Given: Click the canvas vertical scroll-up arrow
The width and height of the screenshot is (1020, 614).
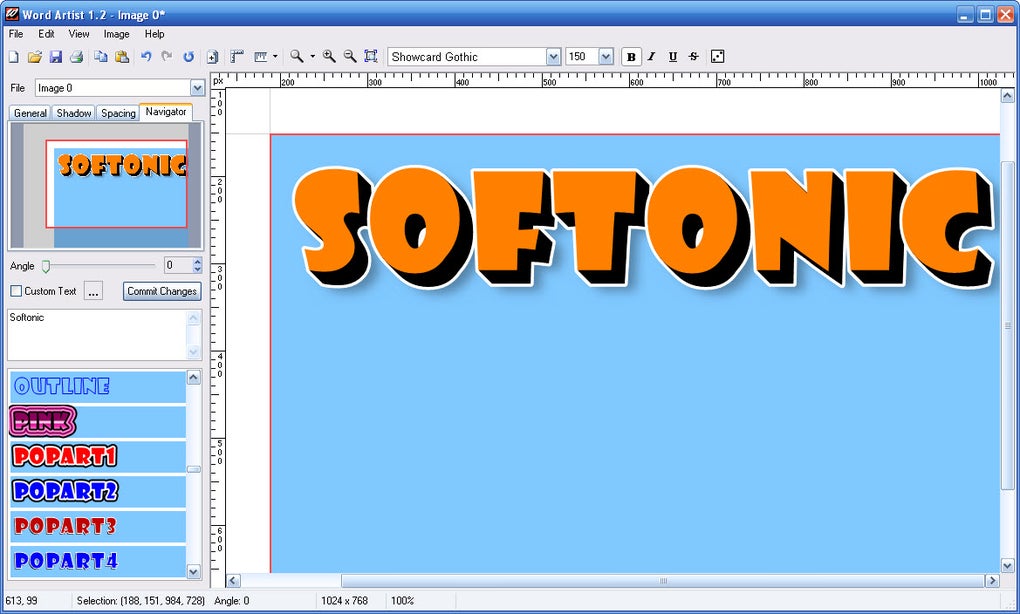Looking at the screenshot, I should coord(1007,96).
